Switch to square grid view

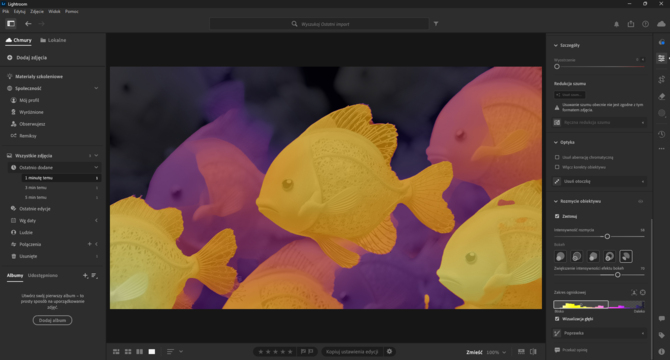(128, 351)
